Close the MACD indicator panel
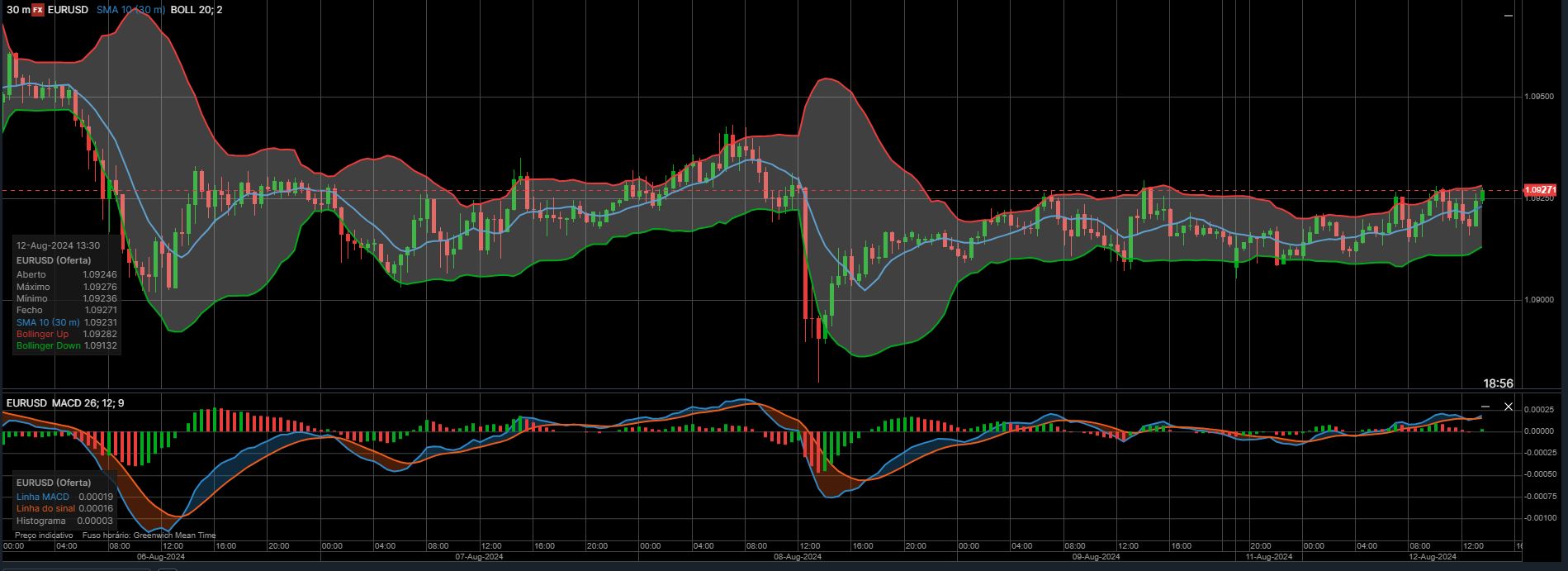Screen dimensions: 1568x571 (x=1509, y=407)
